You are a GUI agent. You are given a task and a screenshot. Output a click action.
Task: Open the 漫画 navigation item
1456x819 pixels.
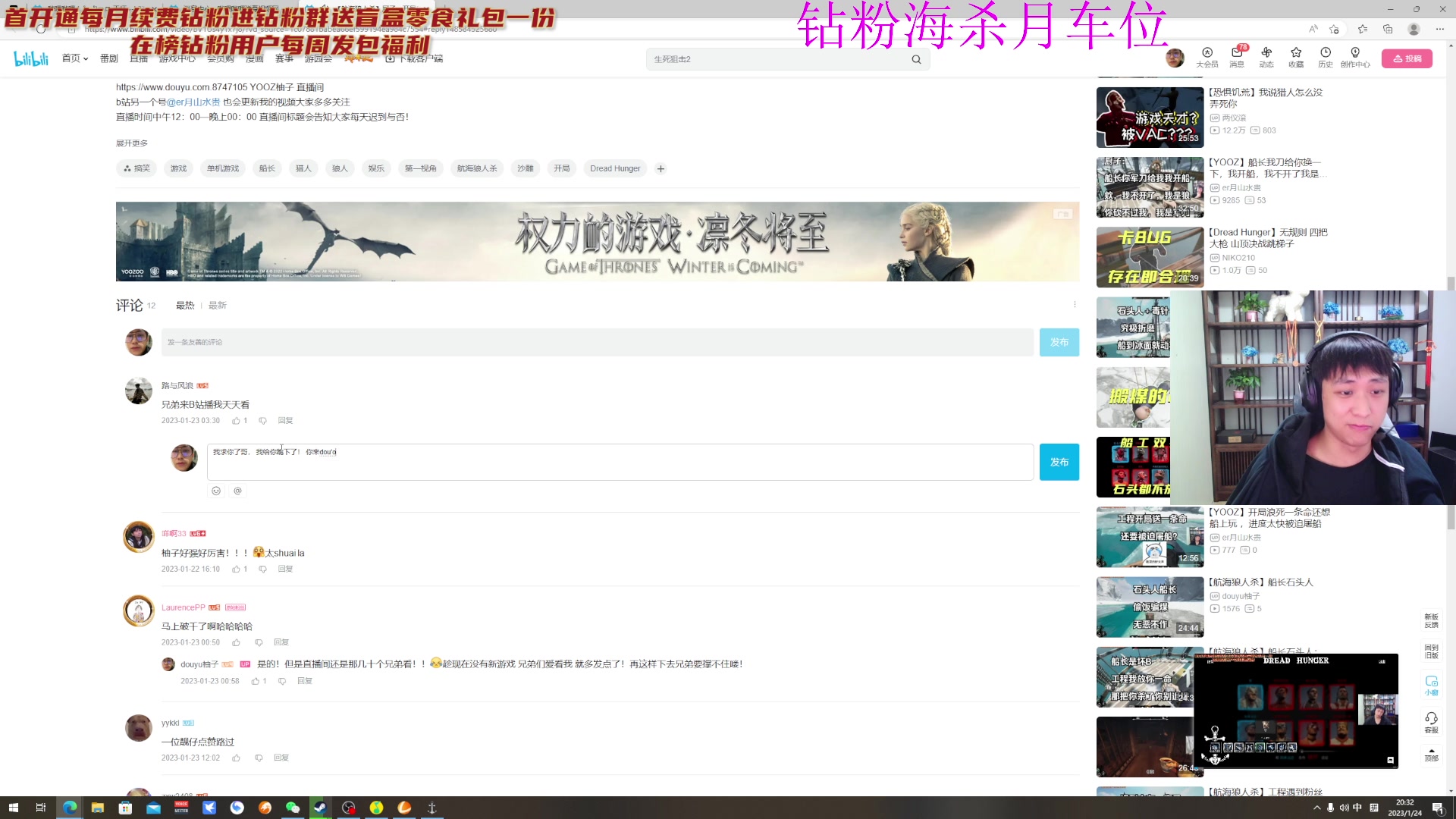point(255,58)
